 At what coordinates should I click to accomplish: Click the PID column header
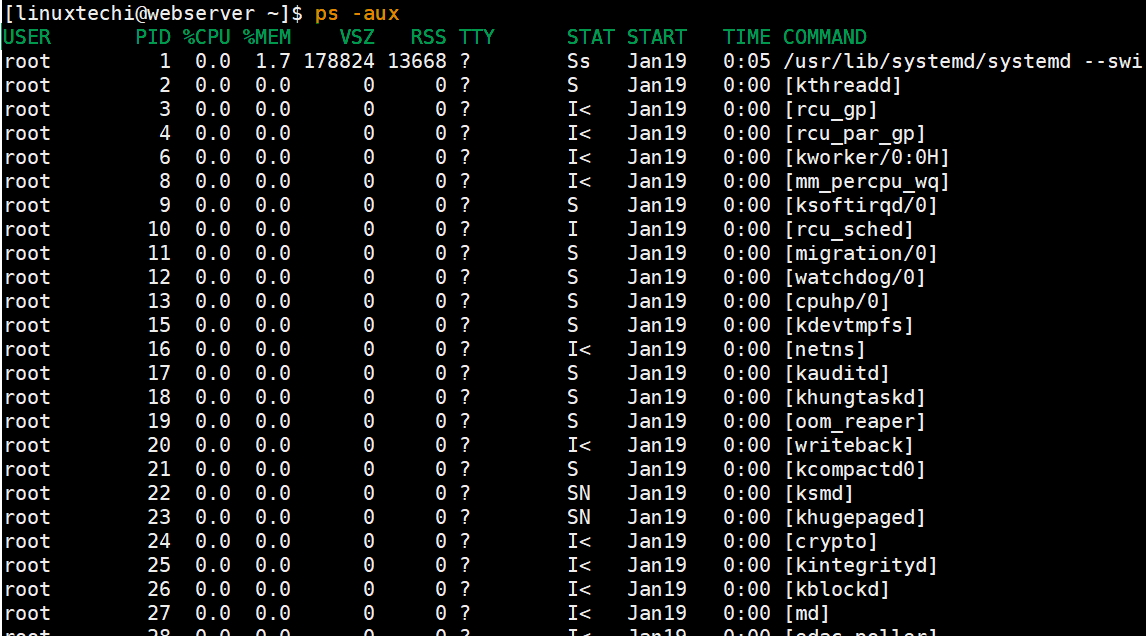[x=153, y=37]
